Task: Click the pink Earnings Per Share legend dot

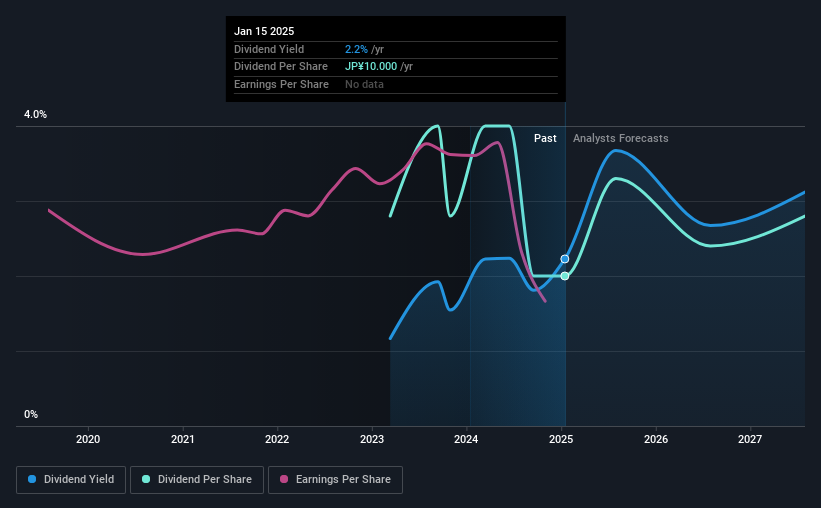Action: pos(284,479)
